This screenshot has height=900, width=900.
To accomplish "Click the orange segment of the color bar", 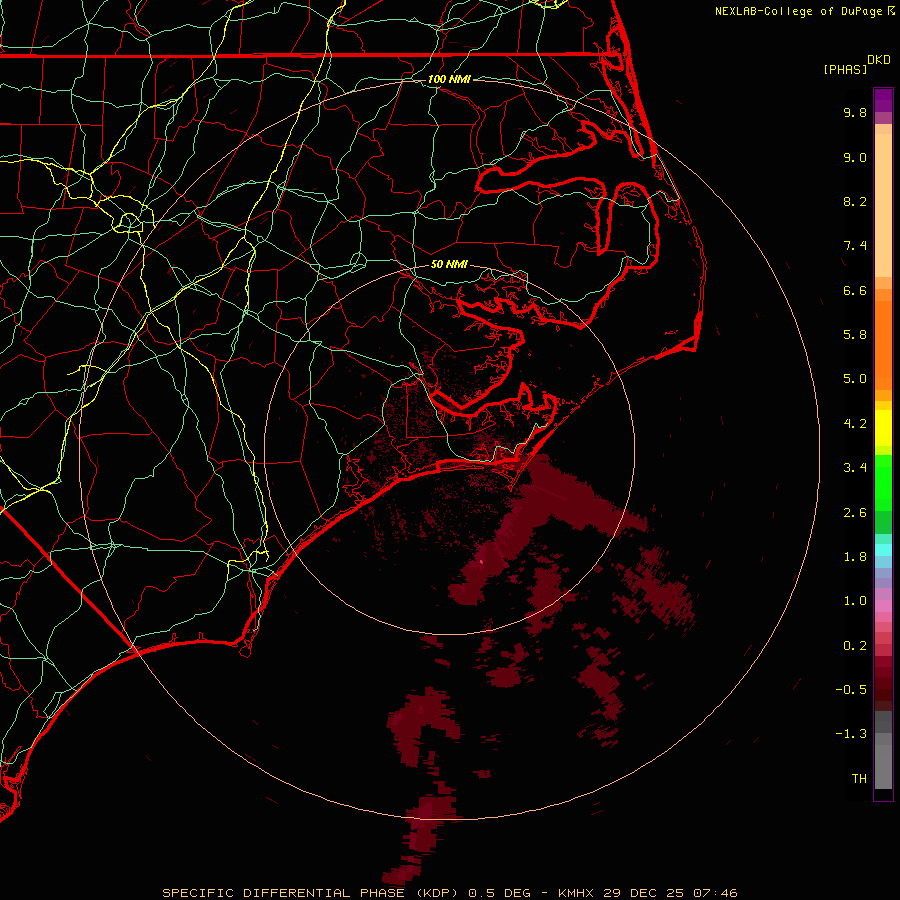I will [883, 344].
